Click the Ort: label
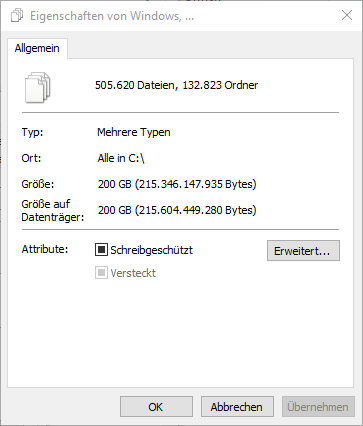Viewport: 363px width, 426px height. click(31, 158)
